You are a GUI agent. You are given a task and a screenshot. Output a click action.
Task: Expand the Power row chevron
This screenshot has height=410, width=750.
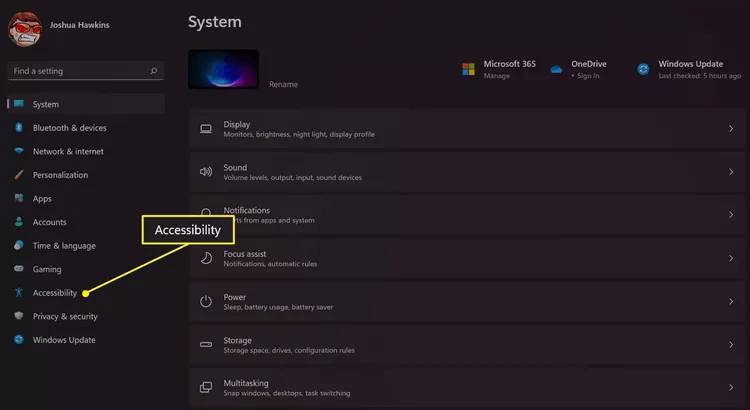(x=731, y=301)
